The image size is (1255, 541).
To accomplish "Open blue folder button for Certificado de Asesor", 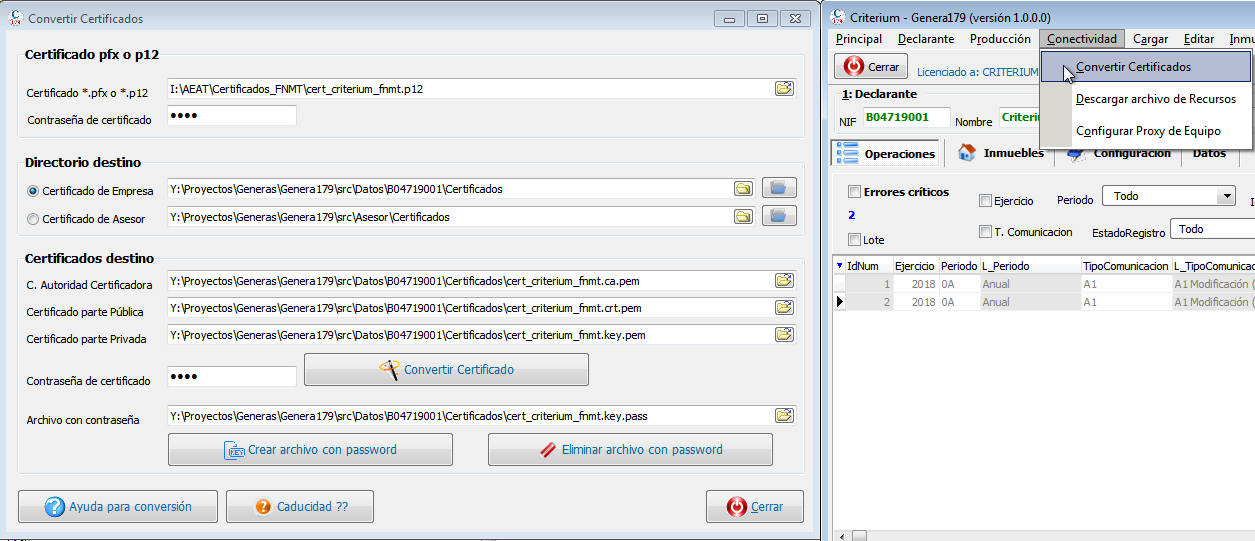I will coord(779,216).
